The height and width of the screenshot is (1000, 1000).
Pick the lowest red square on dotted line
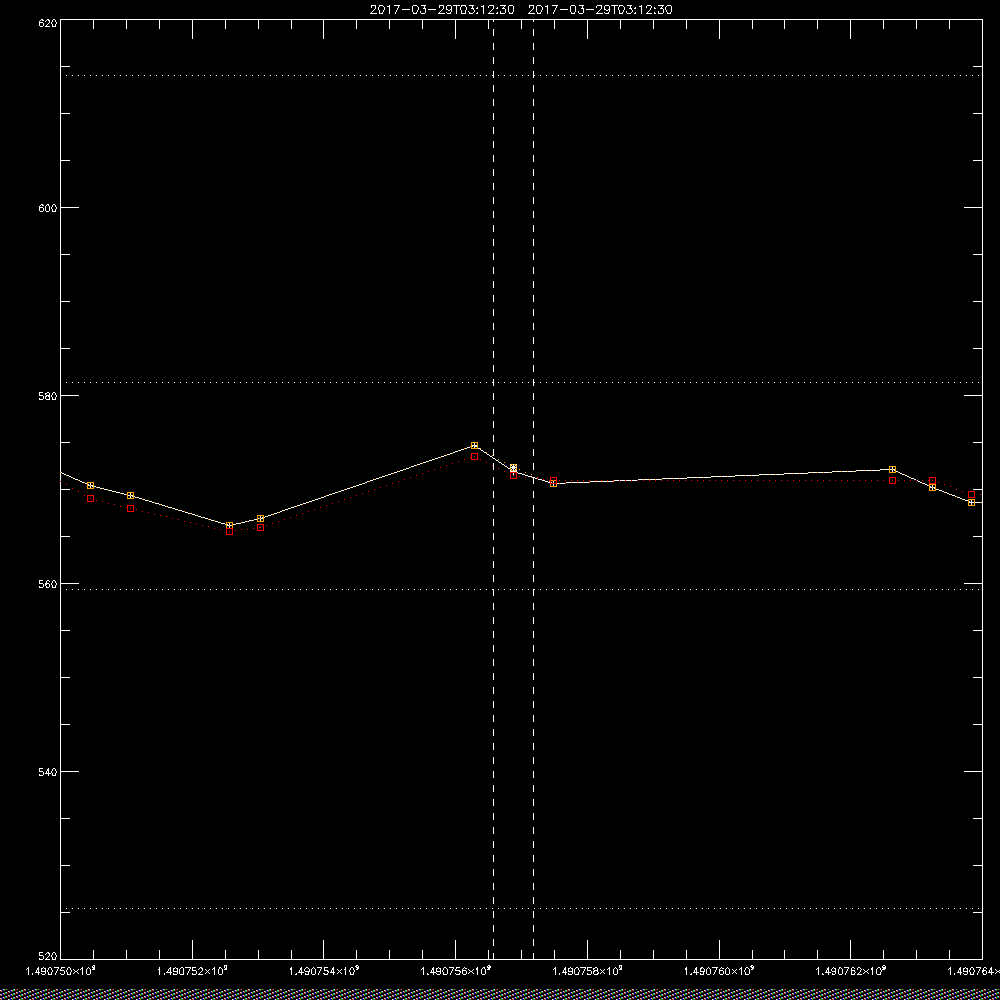click(x=230, y=531)
